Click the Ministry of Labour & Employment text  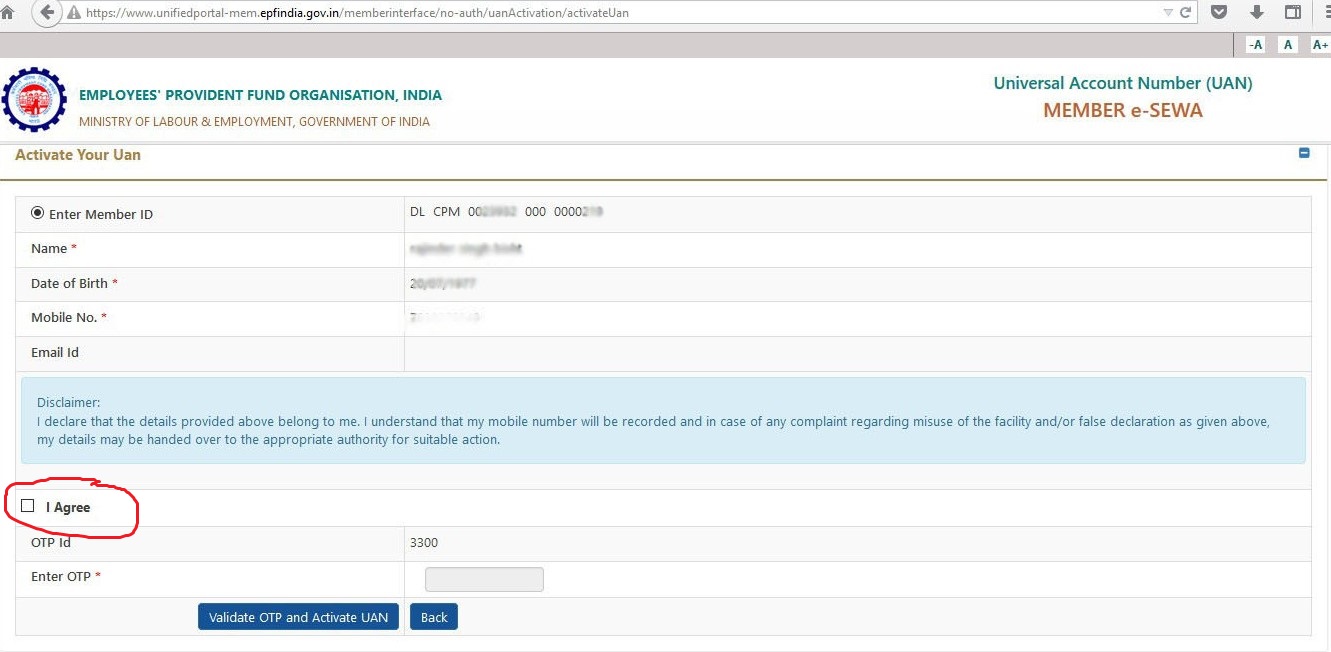click(254, 122)
